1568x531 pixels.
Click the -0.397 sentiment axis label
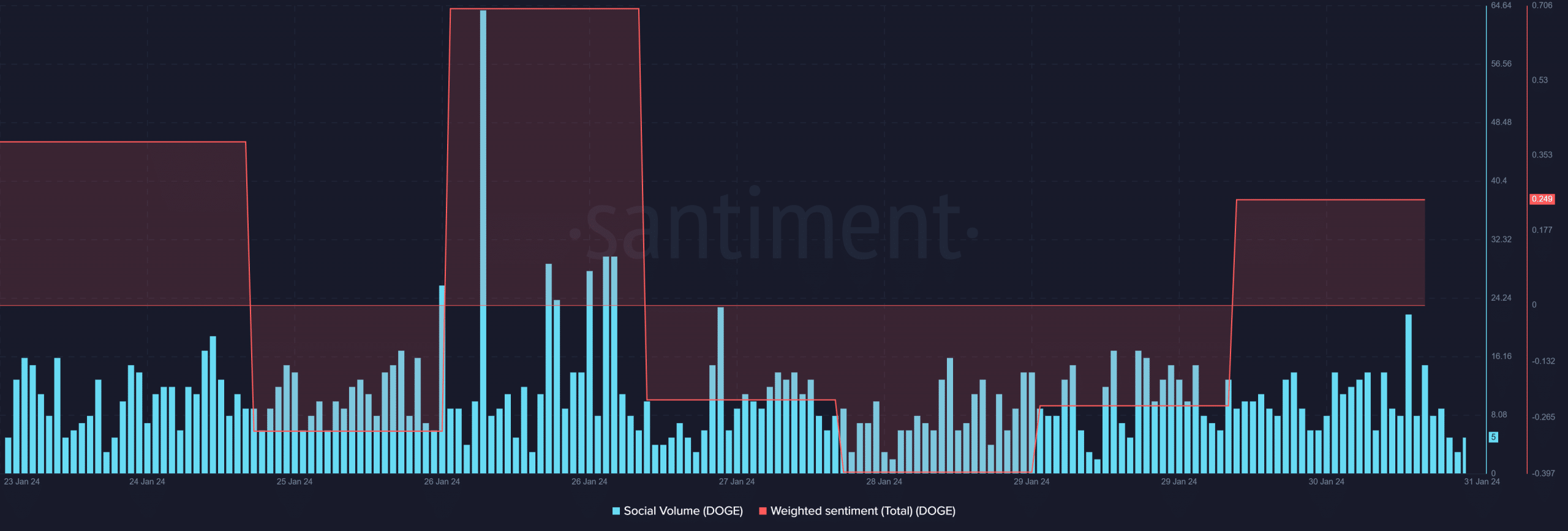[x=1543, y=473]
